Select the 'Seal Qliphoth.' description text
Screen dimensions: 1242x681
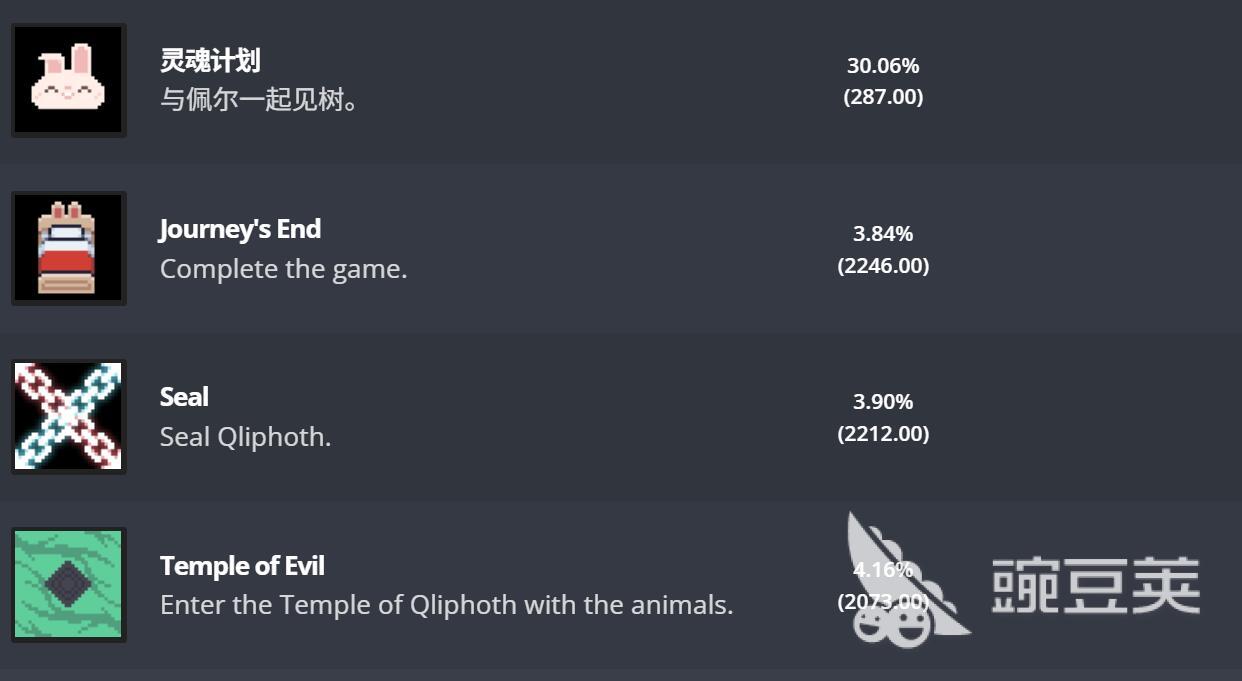[x=245, y=437]
